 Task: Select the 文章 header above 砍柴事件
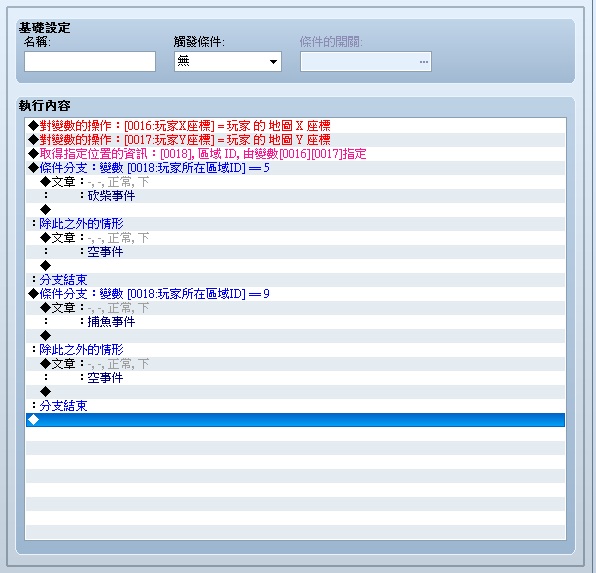pyautogui.click(x=295, y=182)
